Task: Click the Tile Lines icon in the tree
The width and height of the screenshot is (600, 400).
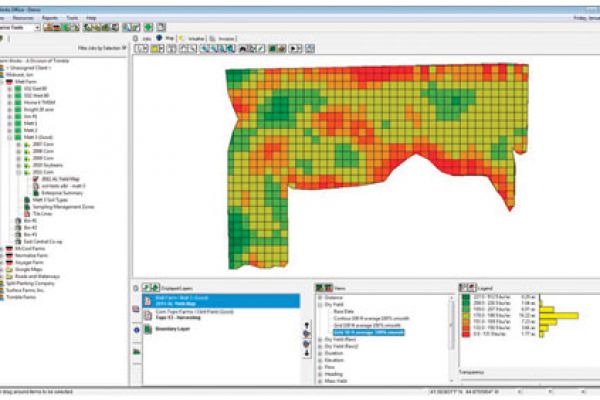Action: coord(27,214)
